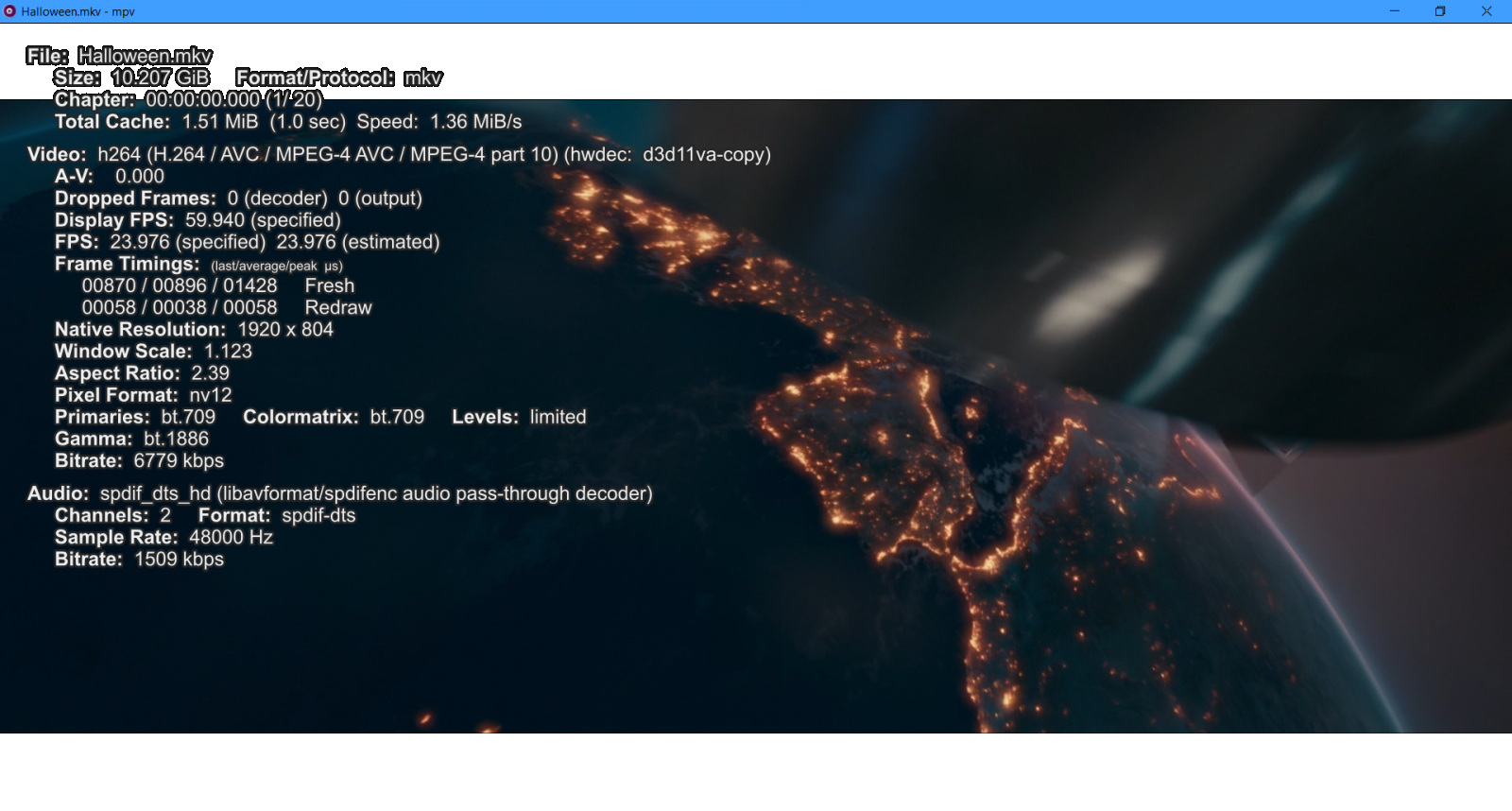1512x811 pixels.
Task: Restore down the mpv window
Action: (x=1440, y=11)
